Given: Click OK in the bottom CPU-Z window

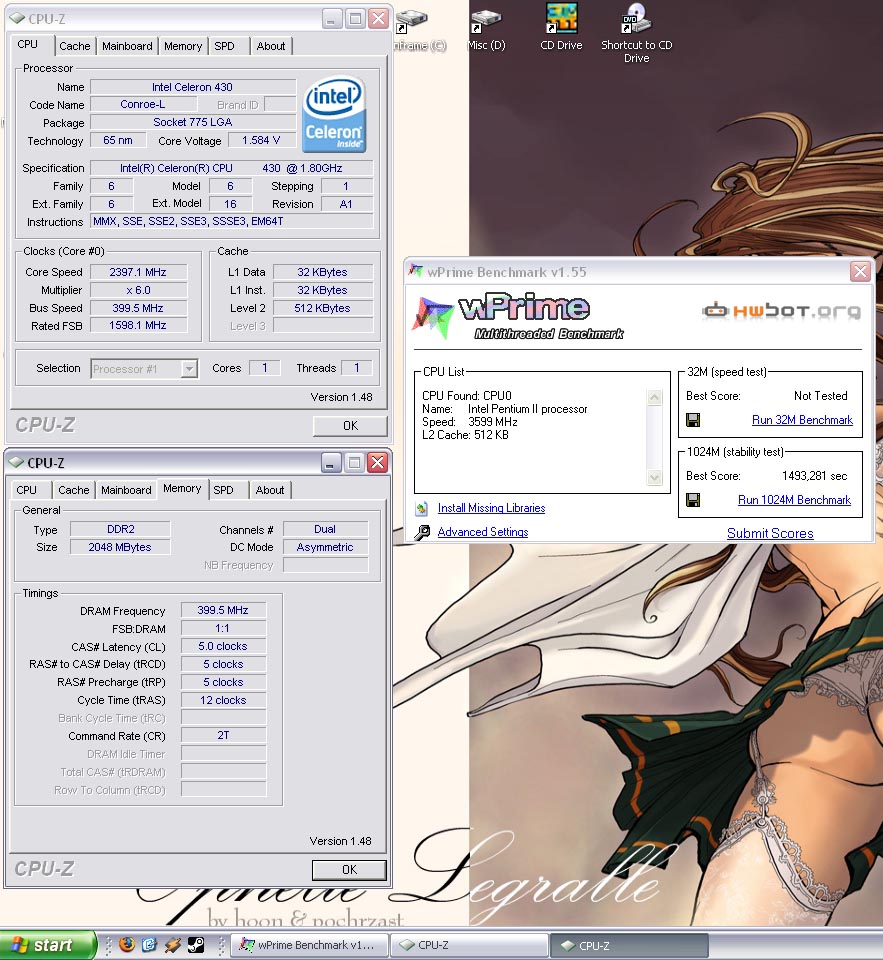Looking at the screenshot, I should pos(349,869).
